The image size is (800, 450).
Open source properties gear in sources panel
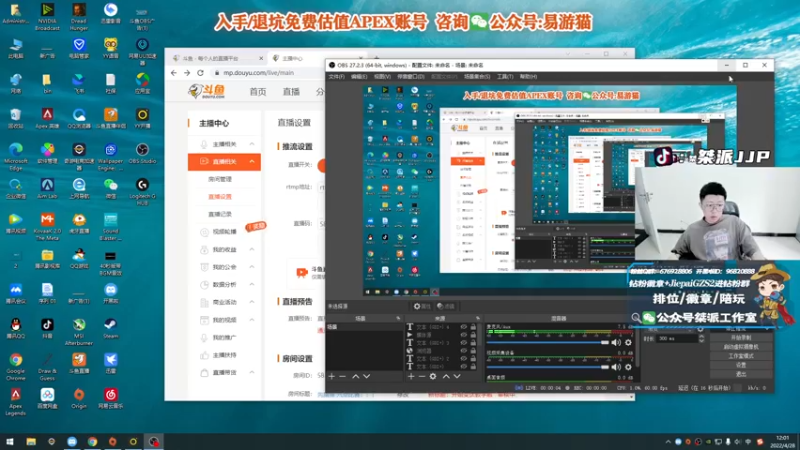433,377
